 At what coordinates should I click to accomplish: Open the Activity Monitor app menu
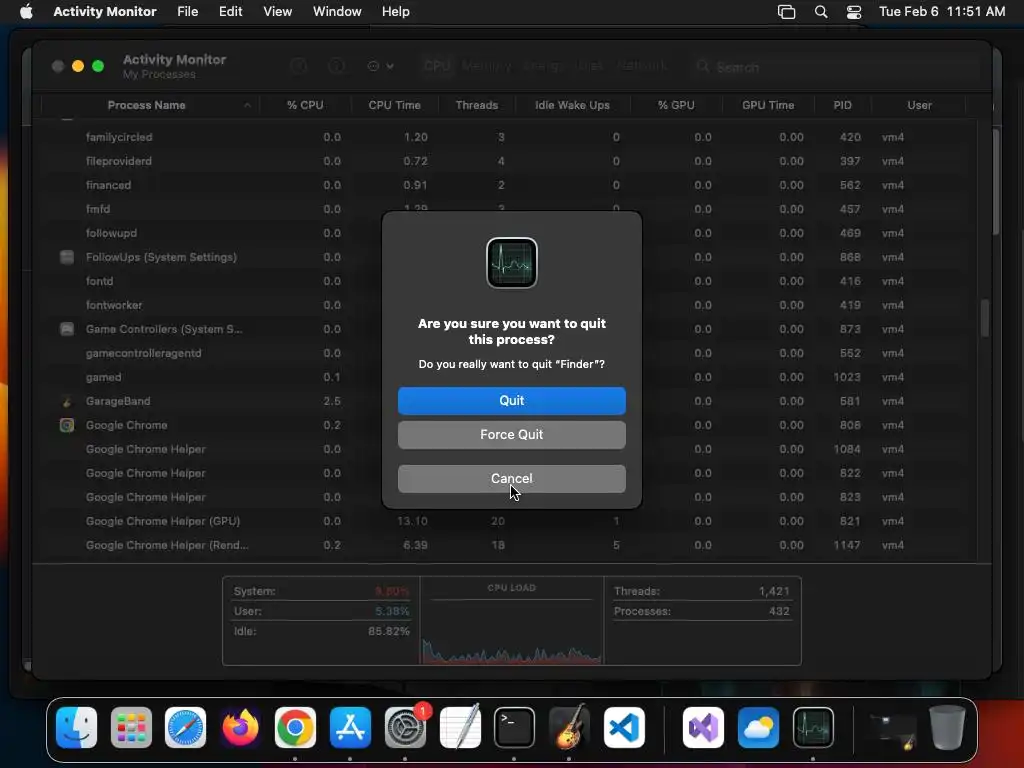104,11
